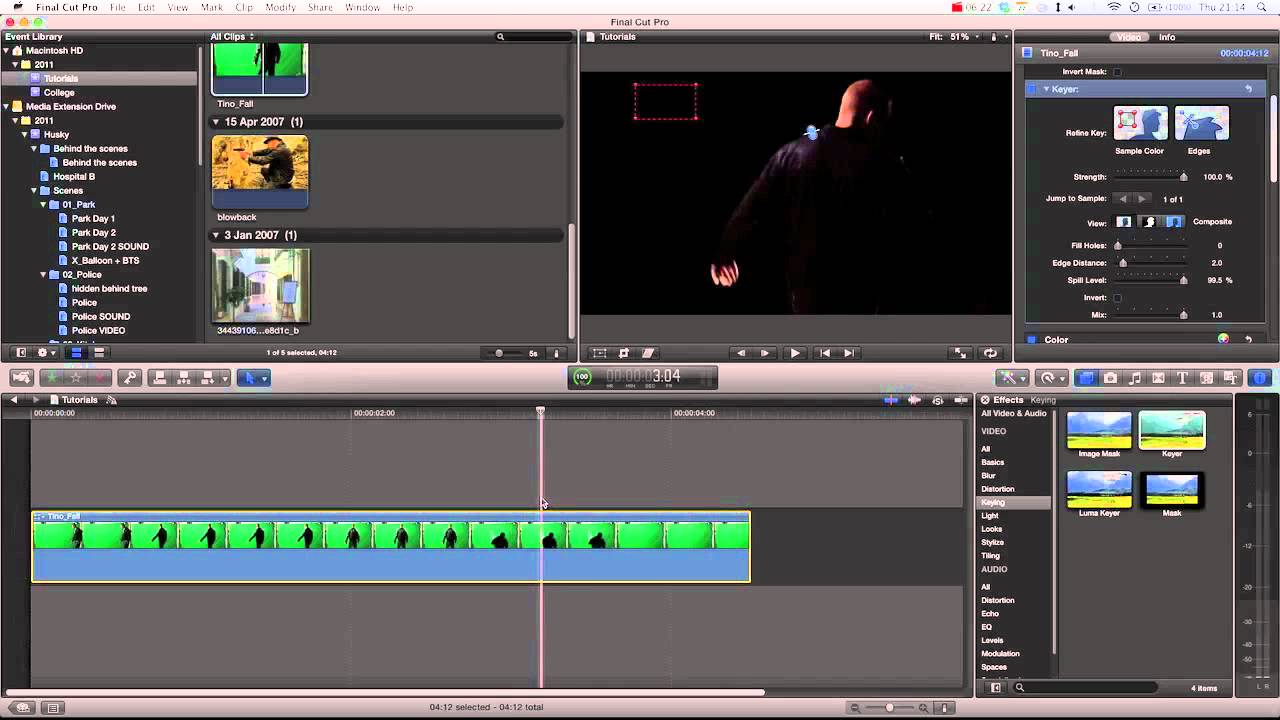This screenshot has height=720, width=1280.
Task: Show the Effects browser toolbar icon
Action: click(1087, 378)
